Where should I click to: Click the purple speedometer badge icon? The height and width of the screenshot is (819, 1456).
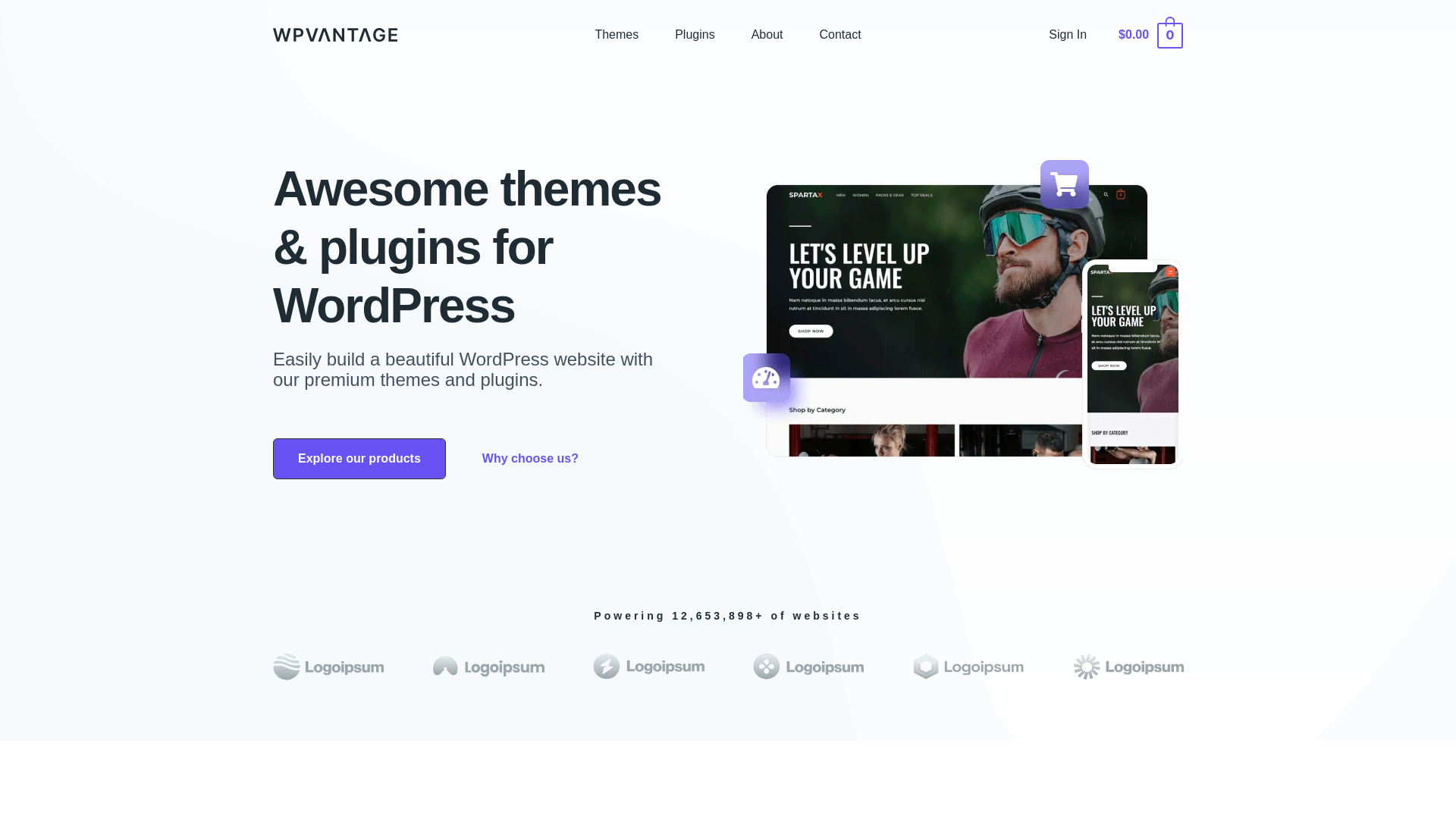tap(766, 378)
